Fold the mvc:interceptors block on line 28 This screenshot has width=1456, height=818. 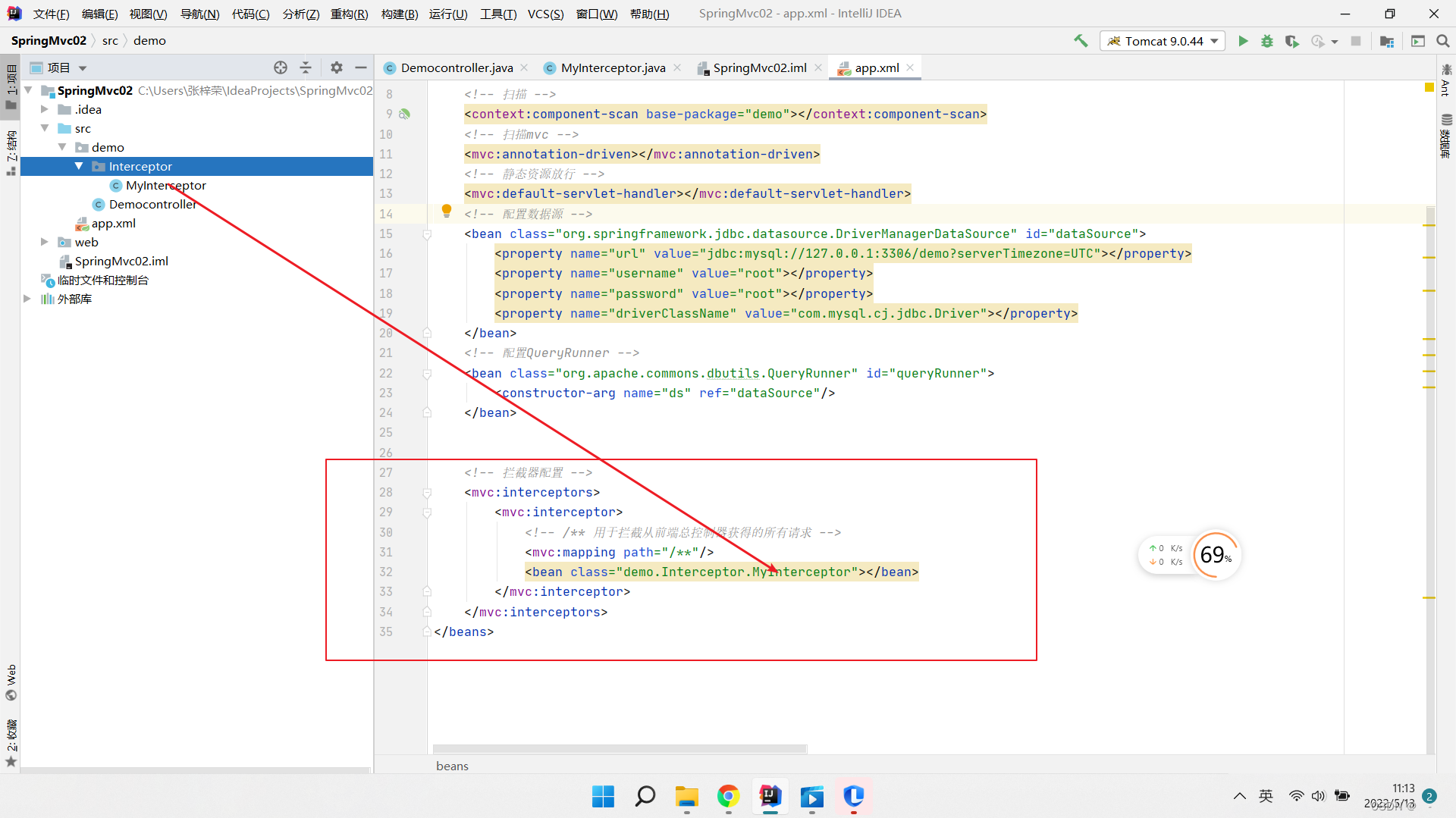point(427,493)
